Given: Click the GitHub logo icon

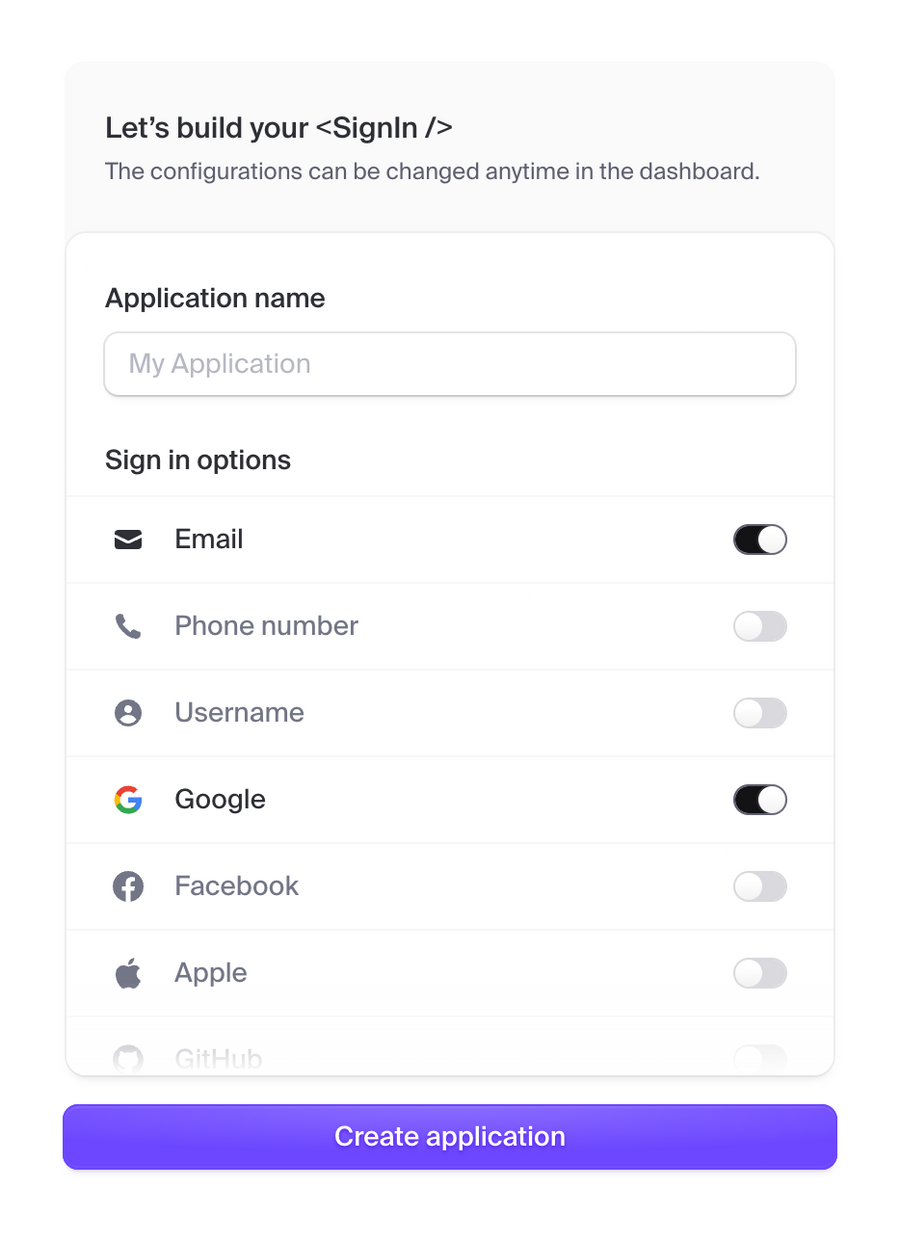Looking at the screenshot, I should tap(128, 1055).
